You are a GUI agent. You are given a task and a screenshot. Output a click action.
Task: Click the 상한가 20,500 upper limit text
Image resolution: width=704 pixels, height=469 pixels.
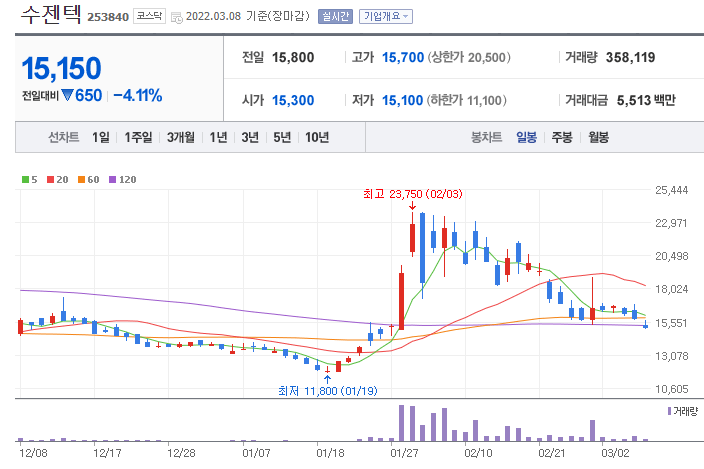(469, 57)
